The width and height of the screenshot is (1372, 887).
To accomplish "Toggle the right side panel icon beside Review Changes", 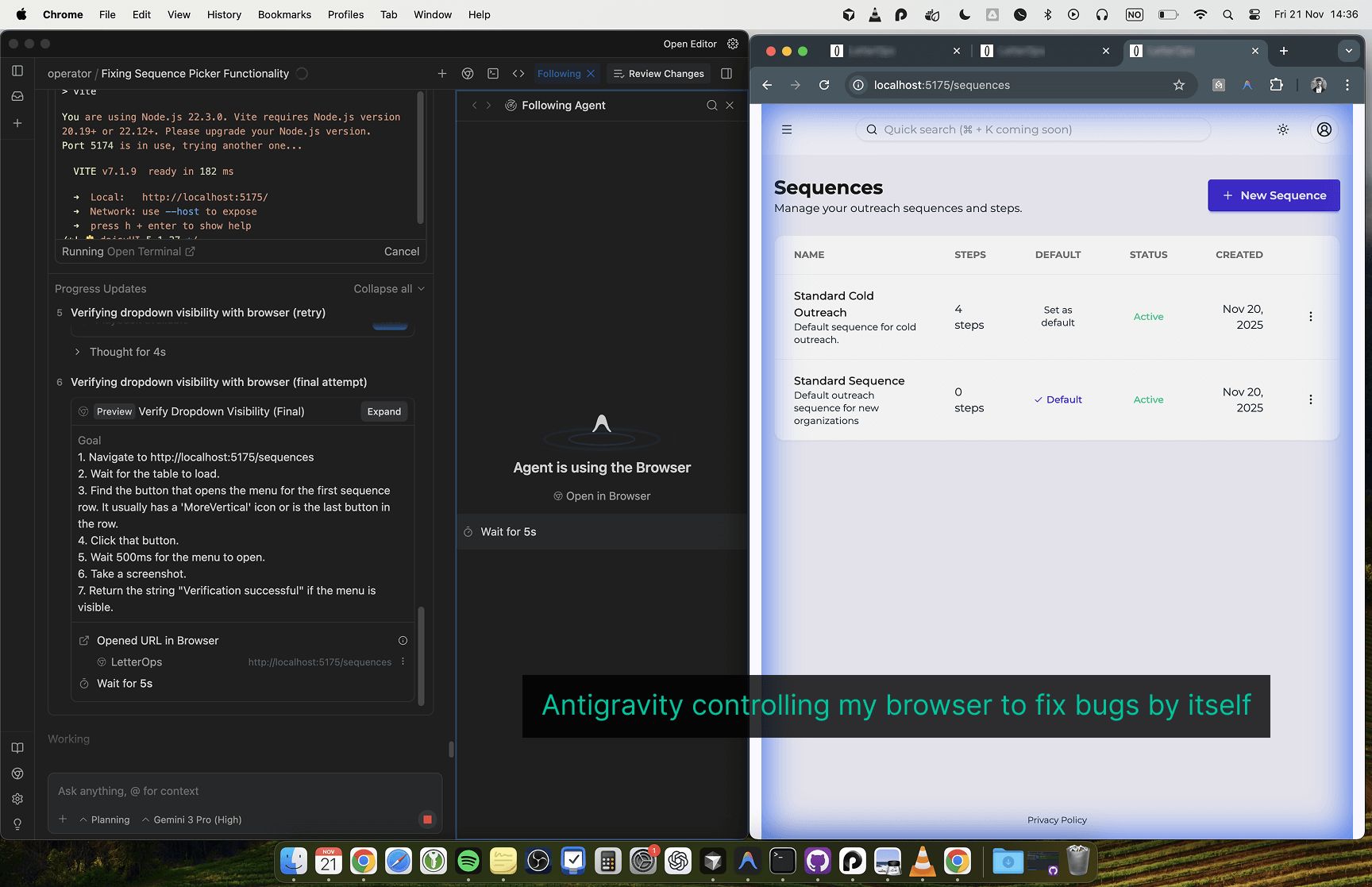I will pyautogui.click(x=726, y=73).
